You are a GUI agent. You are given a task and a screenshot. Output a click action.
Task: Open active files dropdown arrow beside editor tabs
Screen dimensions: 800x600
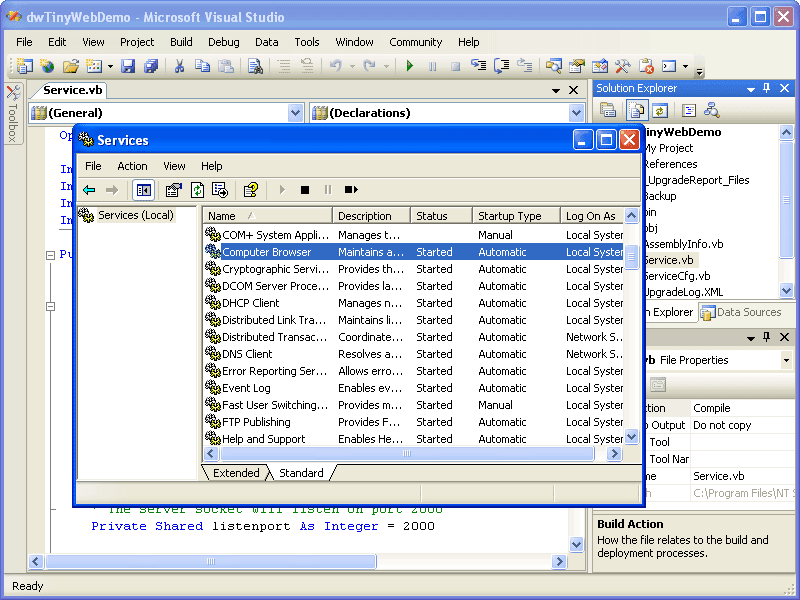point(556,90)
